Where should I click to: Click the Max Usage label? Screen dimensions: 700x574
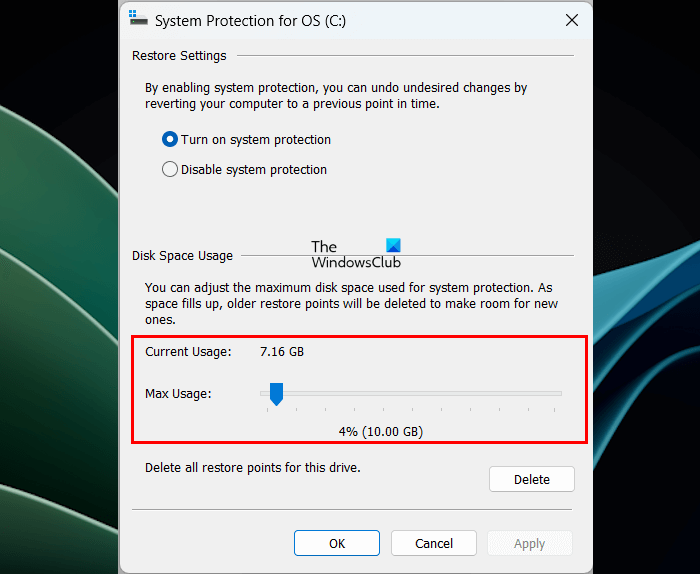point(178,394)
